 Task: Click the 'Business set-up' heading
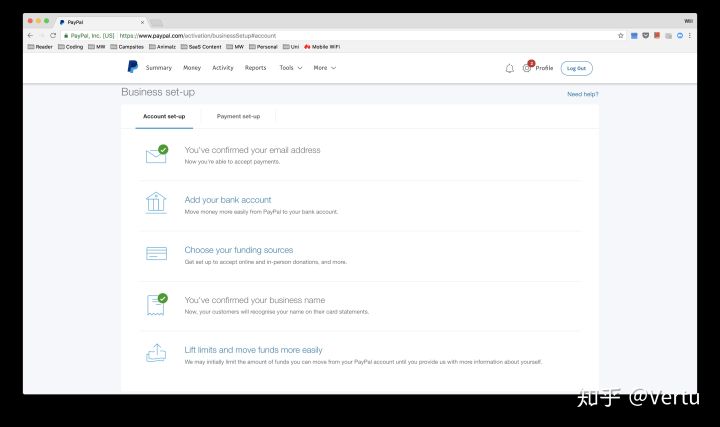[158, 92]
